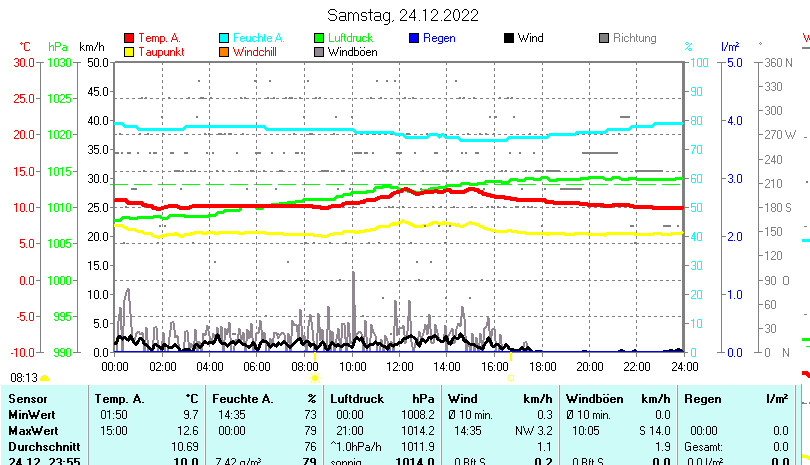Click the gray Richtung legend square
The width and height of the screenshot is (810, 465).
point(604,38)
